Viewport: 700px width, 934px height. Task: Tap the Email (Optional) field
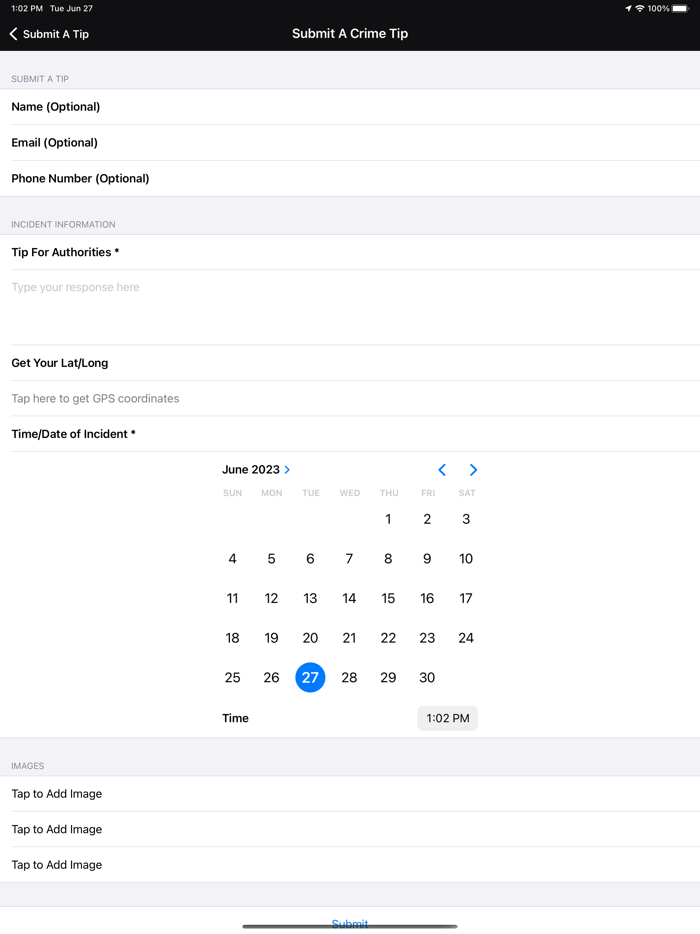pyautogui.click(x=350, y=143)
